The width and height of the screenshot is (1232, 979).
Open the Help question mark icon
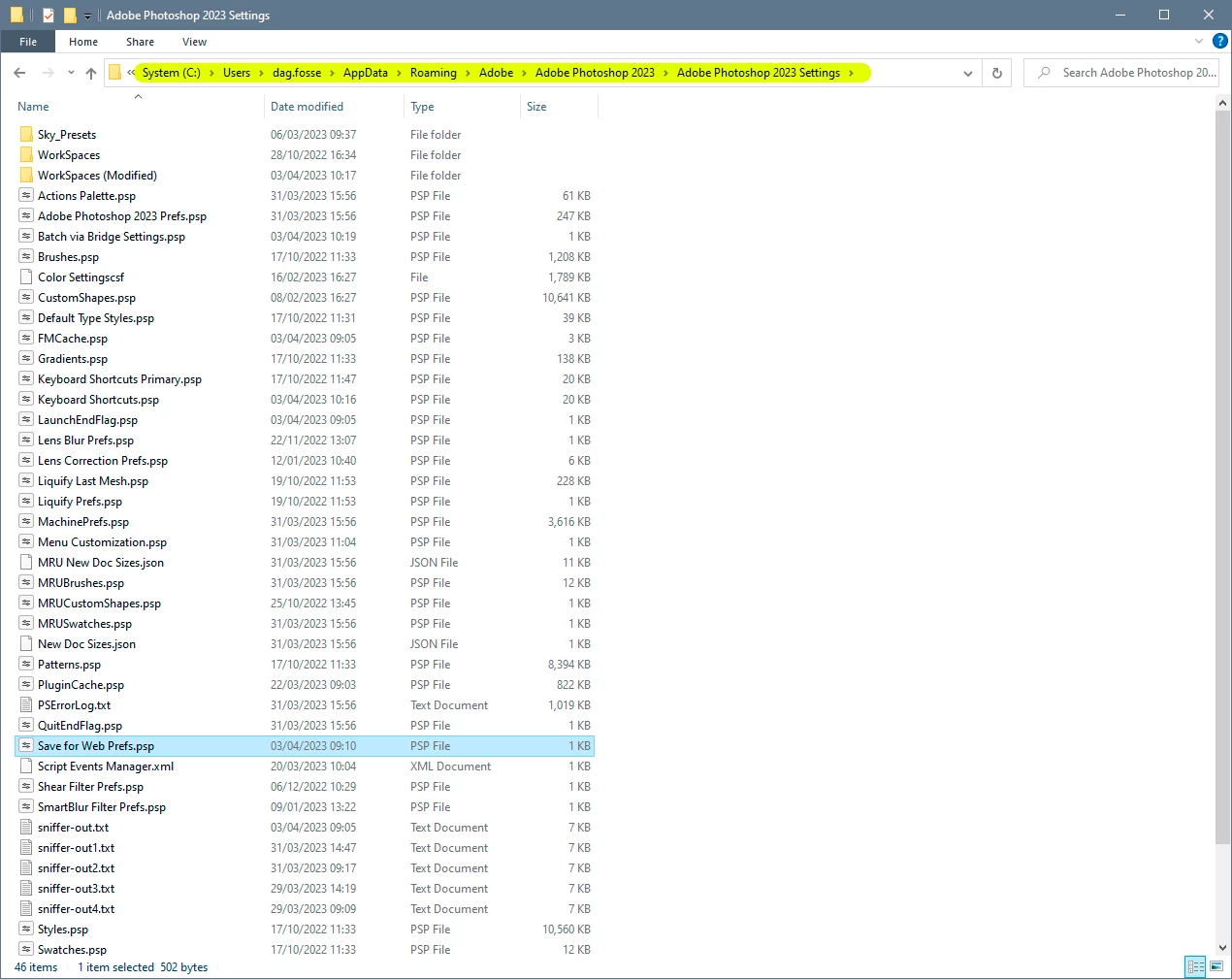(1221, 42)
